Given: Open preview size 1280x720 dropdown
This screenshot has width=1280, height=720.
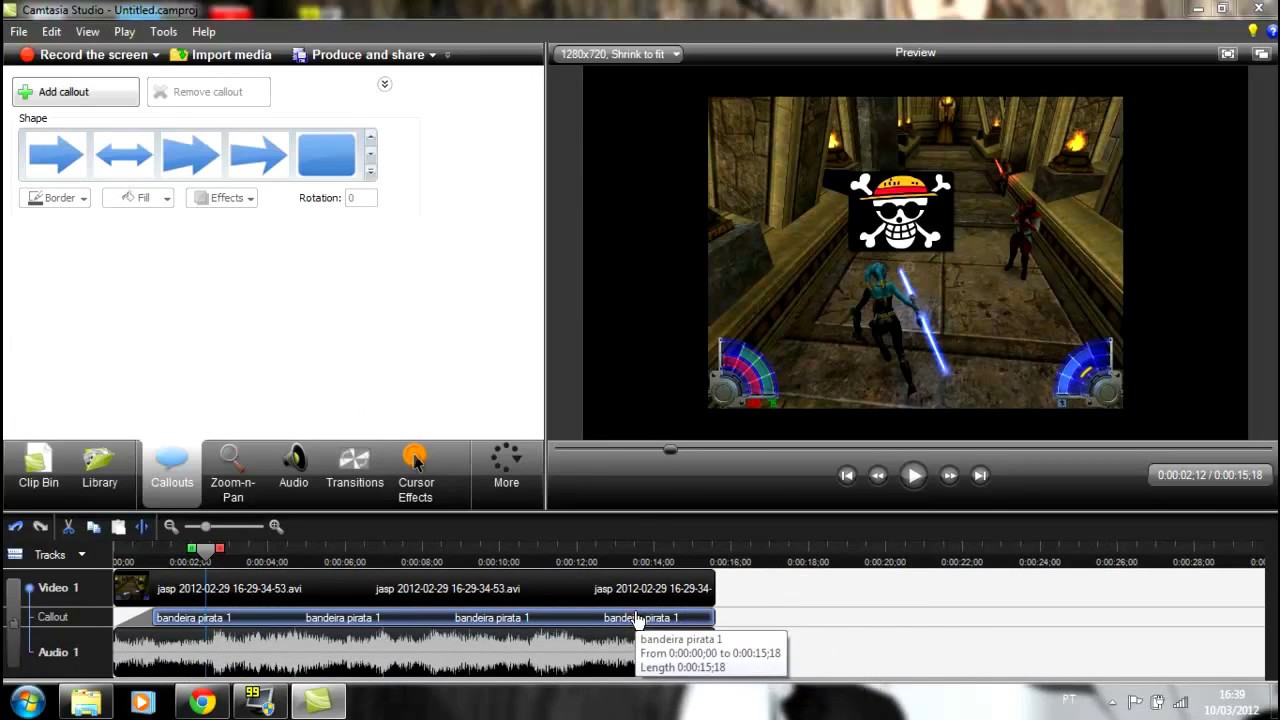Looking at the screenshot, I should click(x=620, y=54).
